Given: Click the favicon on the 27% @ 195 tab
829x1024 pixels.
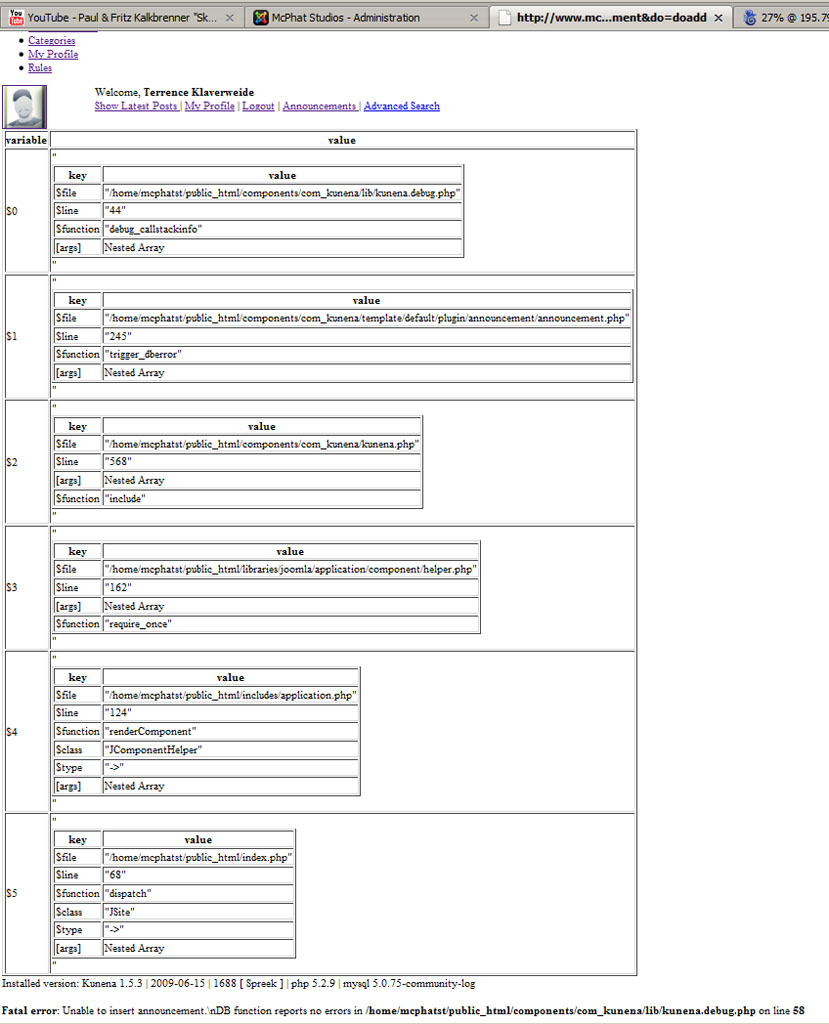Looking at the screenshot, I should point(751,17).
